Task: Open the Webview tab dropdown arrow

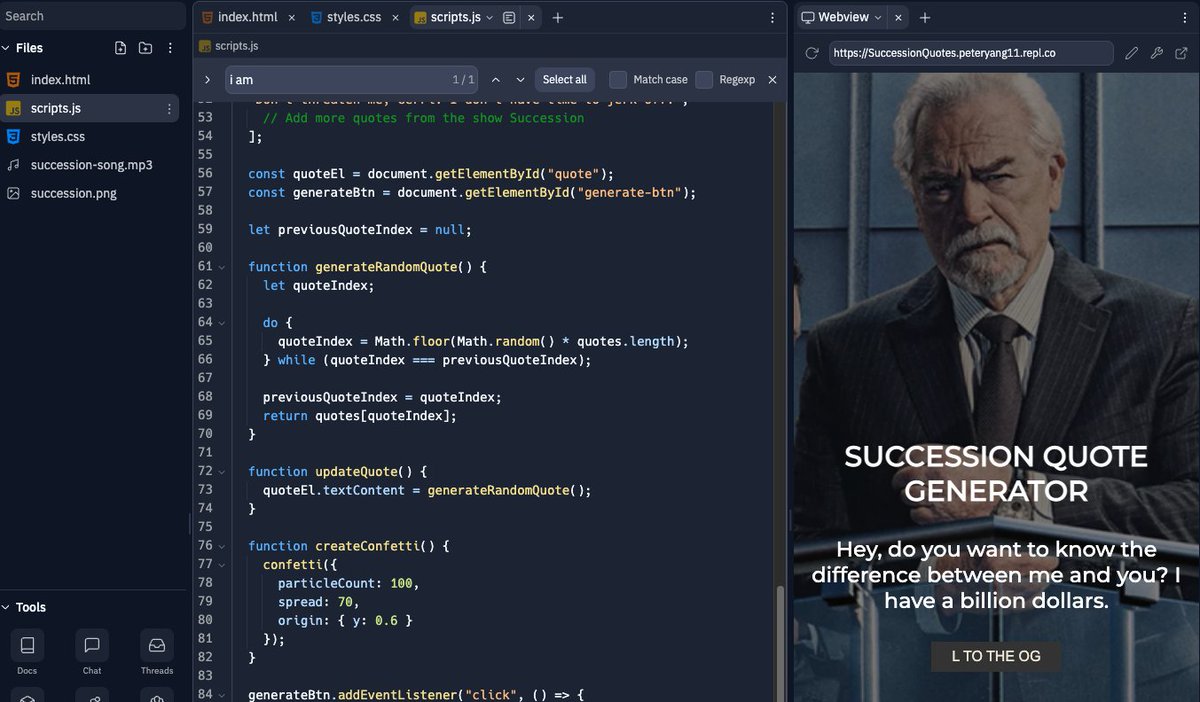Action: tap(878, 17)
